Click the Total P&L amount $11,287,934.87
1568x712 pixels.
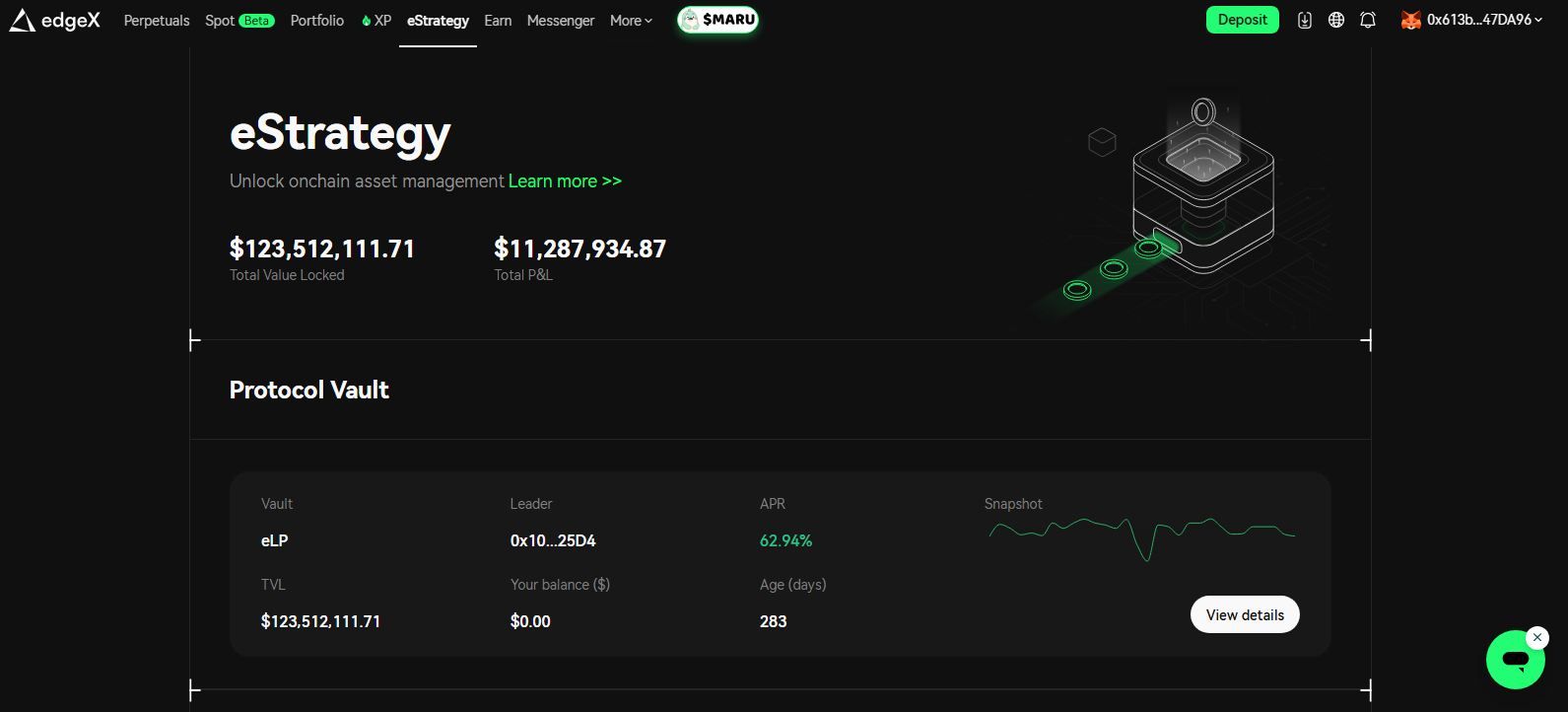point(580,249)
